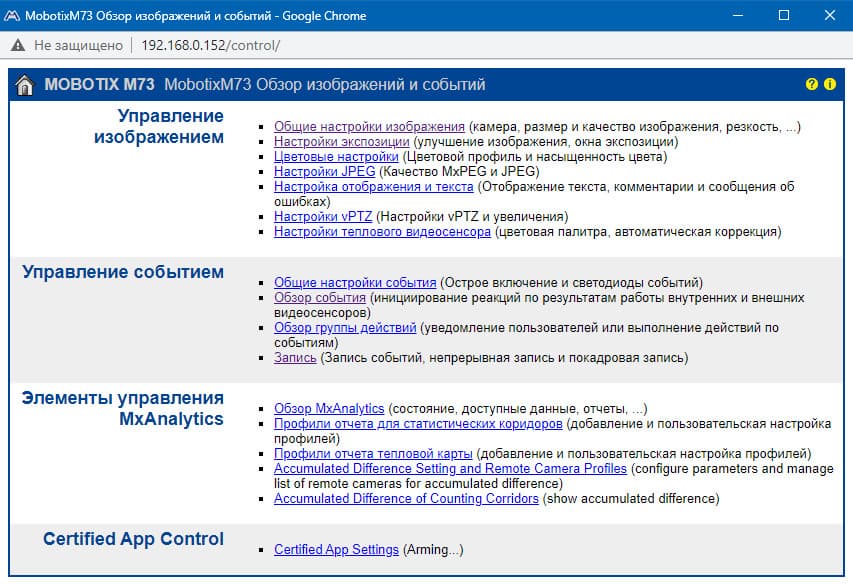Open Цветовые настройки link
853x585 pixels.
point(336,157)
